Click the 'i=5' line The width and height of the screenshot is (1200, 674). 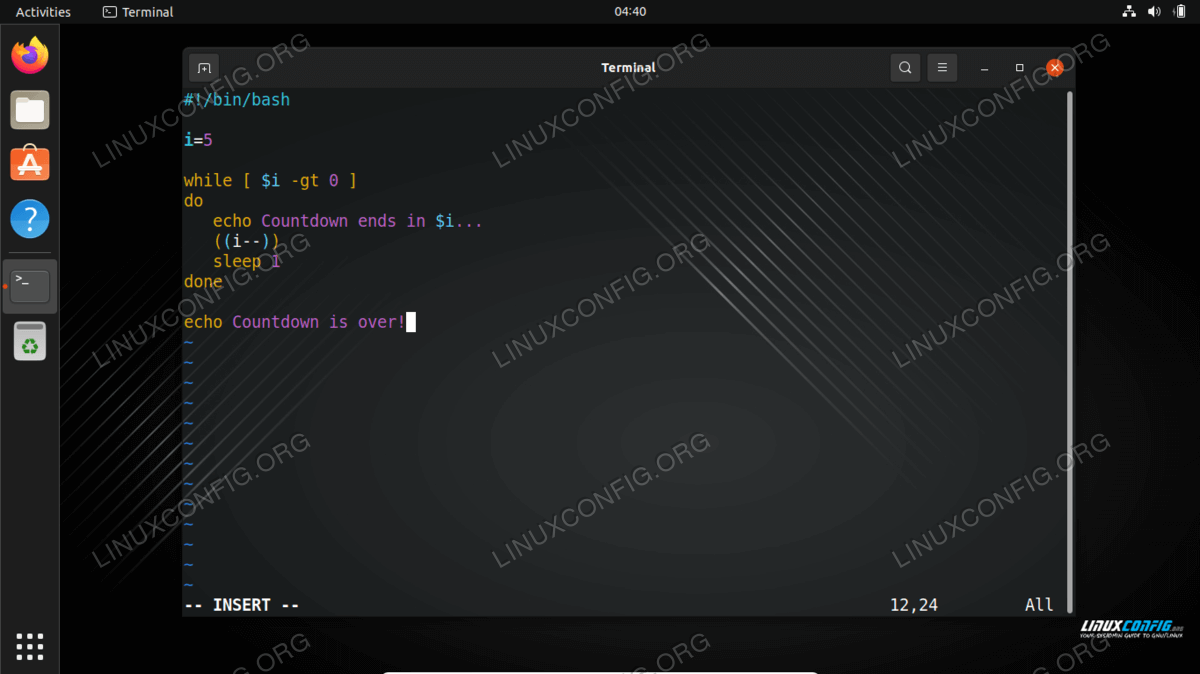(x=198, y=140)
